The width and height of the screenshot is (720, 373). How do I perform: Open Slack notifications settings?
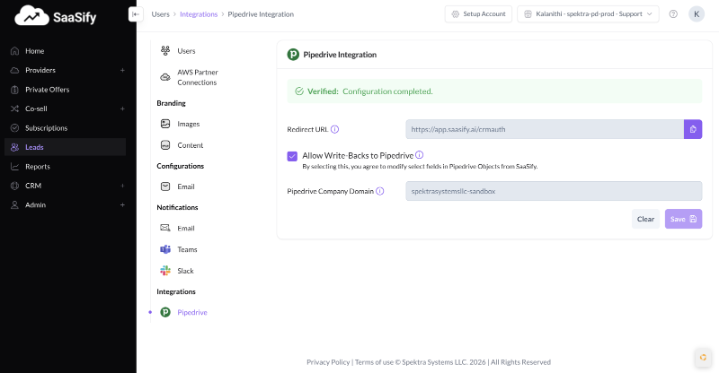coord(186,271)
